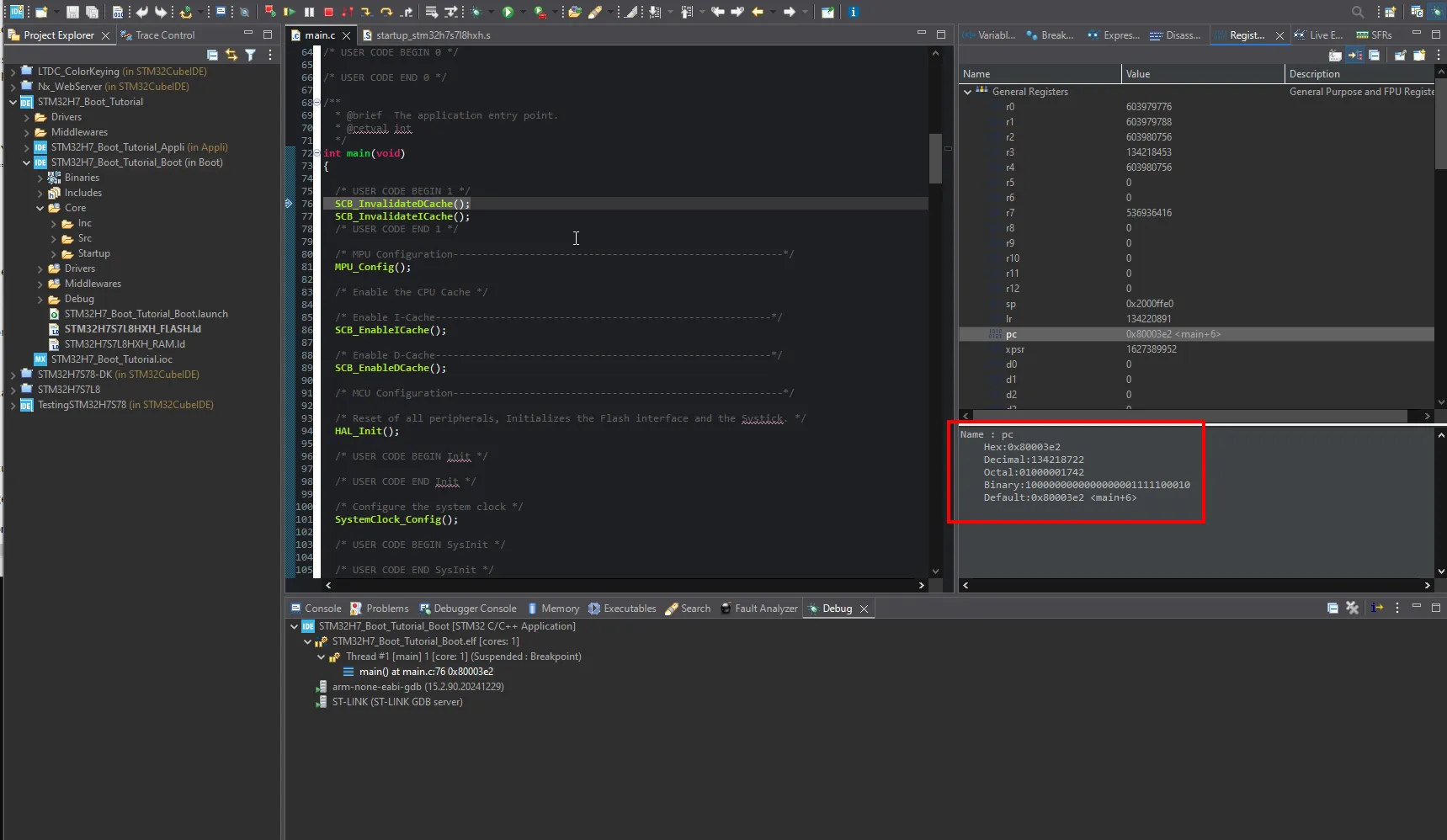Click the green Run button
Screen dimensions: 1447x840
pyautogui.click(x=508, y=12)
